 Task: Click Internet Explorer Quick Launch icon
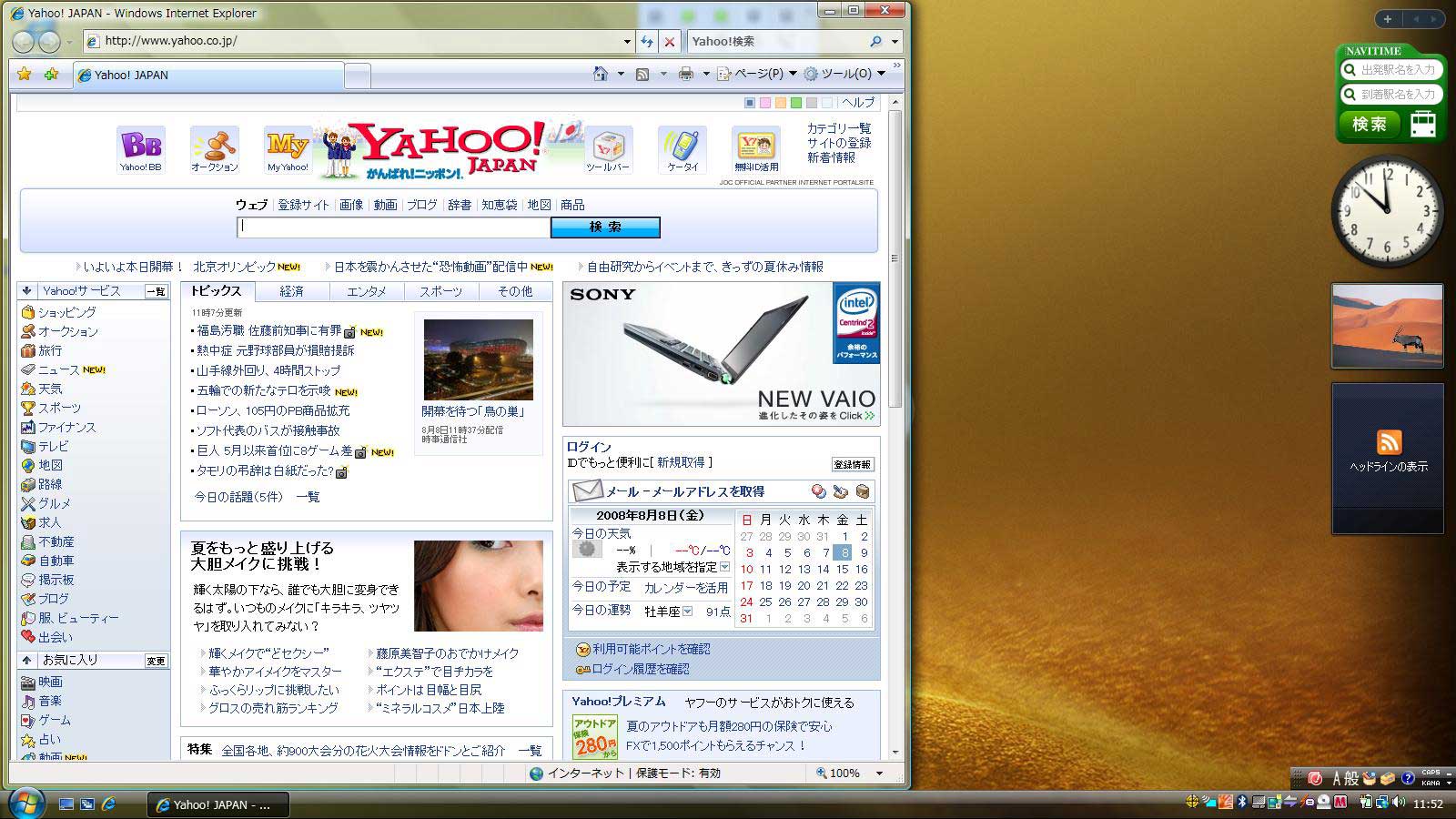pyautogui.click(x=108, y=804)
